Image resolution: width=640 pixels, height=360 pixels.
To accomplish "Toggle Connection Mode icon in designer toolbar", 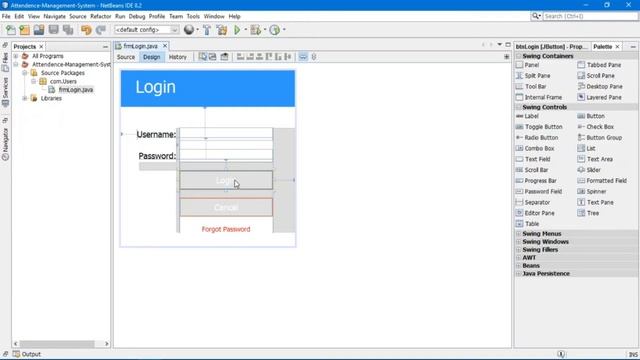I will [213, 57].
